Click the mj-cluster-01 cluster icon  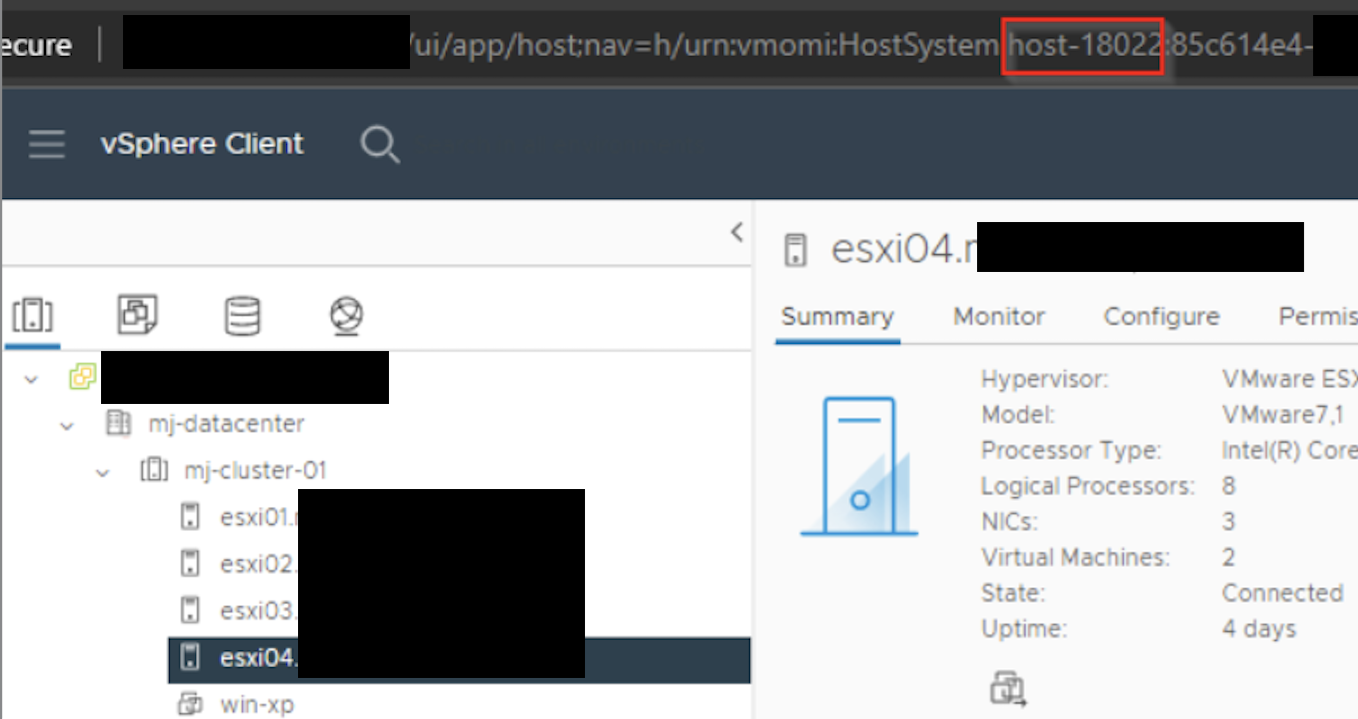154,470
